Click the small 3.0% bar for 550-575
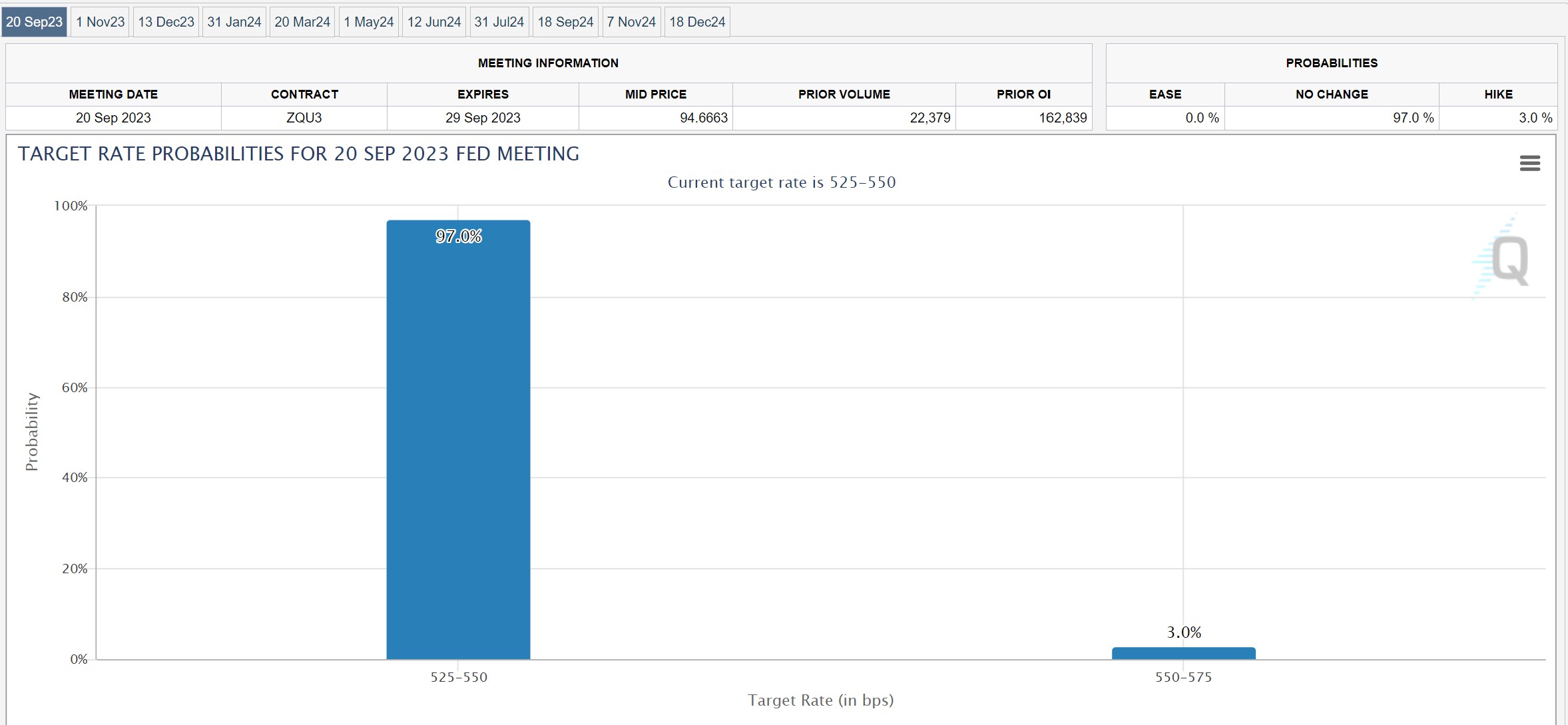Image resolution: width=1568 pixels, height=725 pixels. (x=1183, y=653)
